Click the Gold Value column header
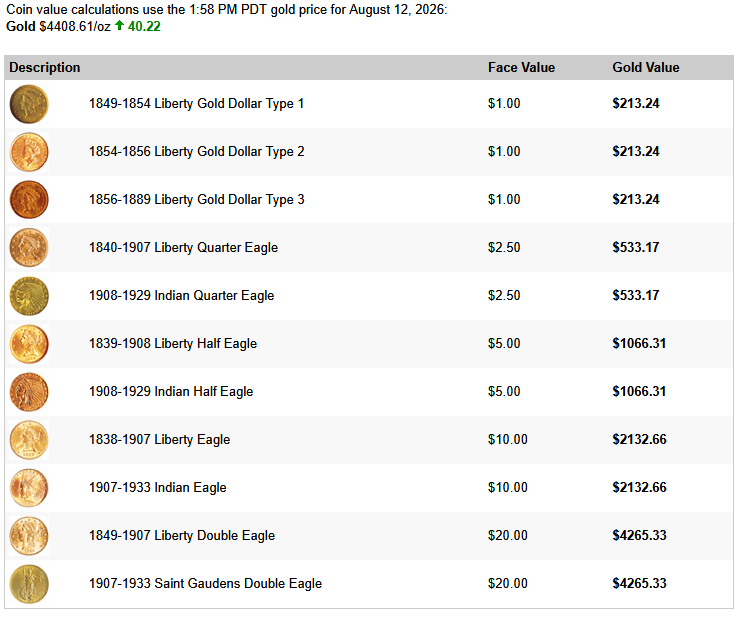Screen dimensions: 742x620 pos(646,68)
